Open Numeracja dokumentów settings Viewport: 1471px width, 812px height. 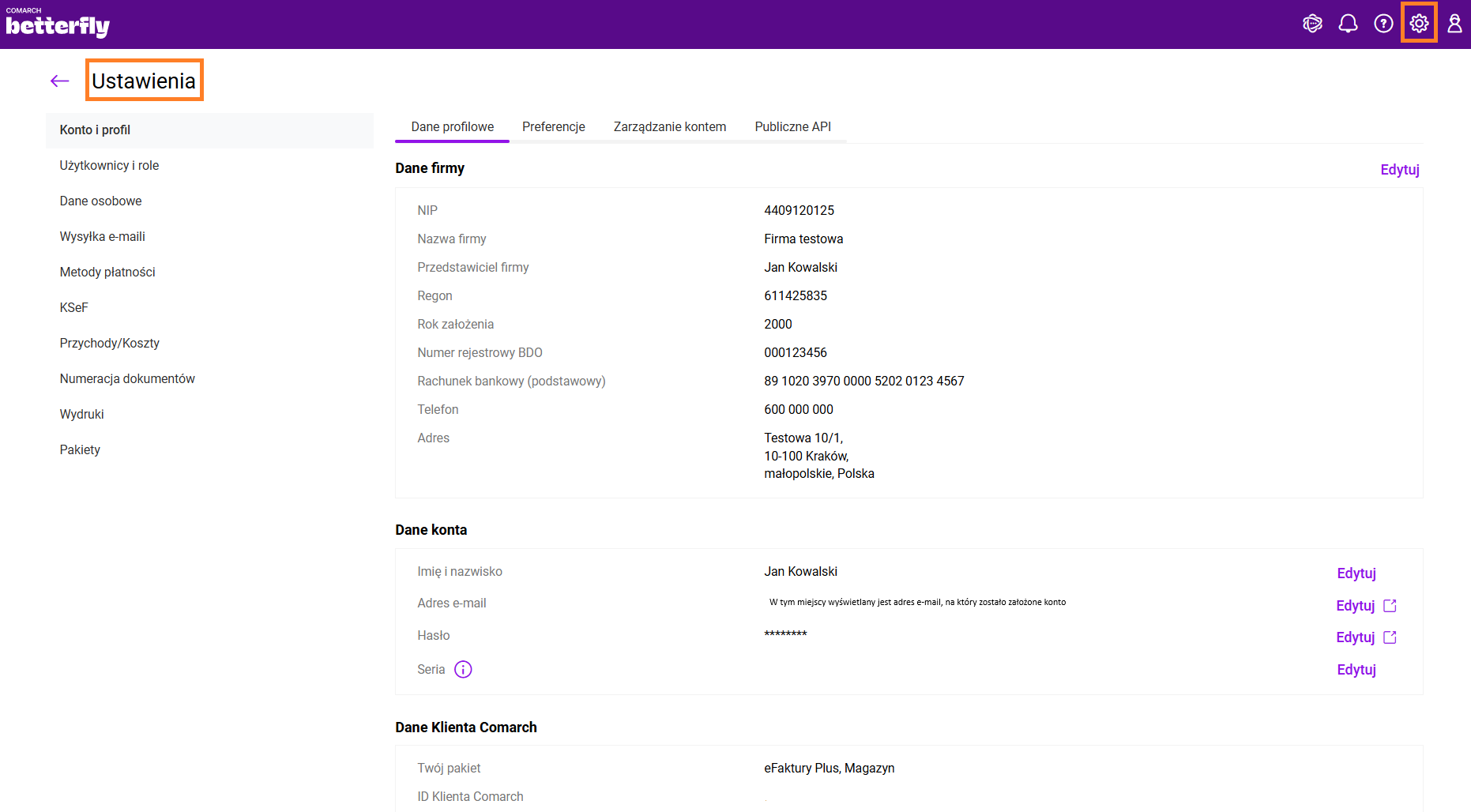[x=127, y=379]
